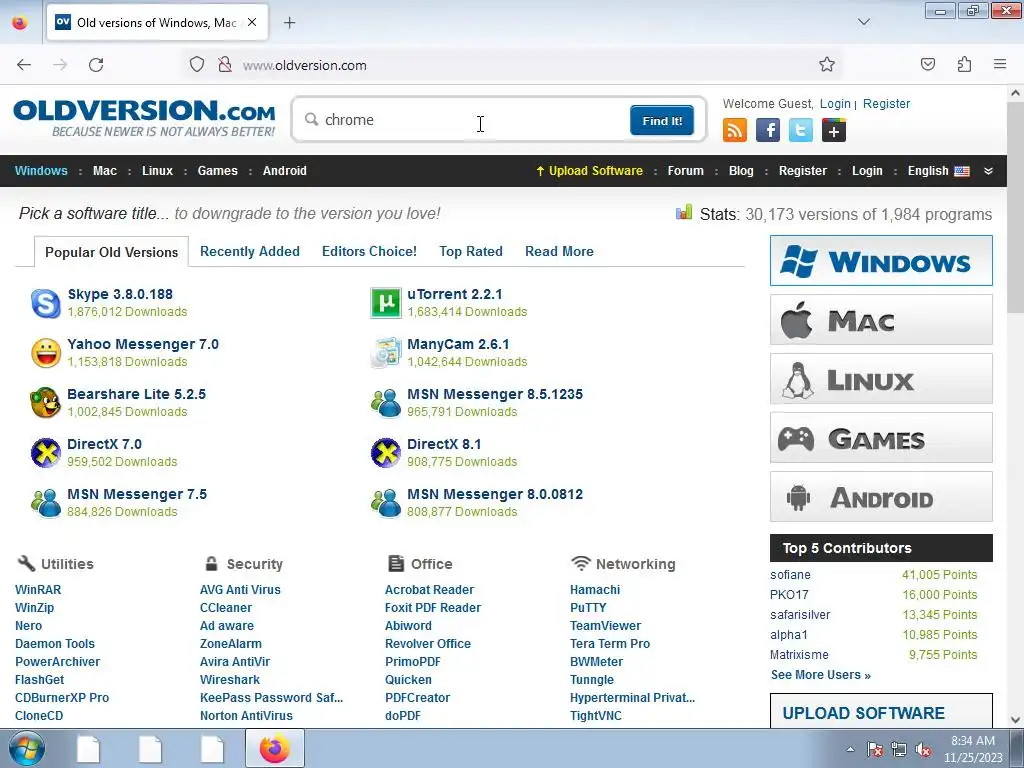
Task: Open the browser extensions puzzle icon
Action: tap(965, 64)
